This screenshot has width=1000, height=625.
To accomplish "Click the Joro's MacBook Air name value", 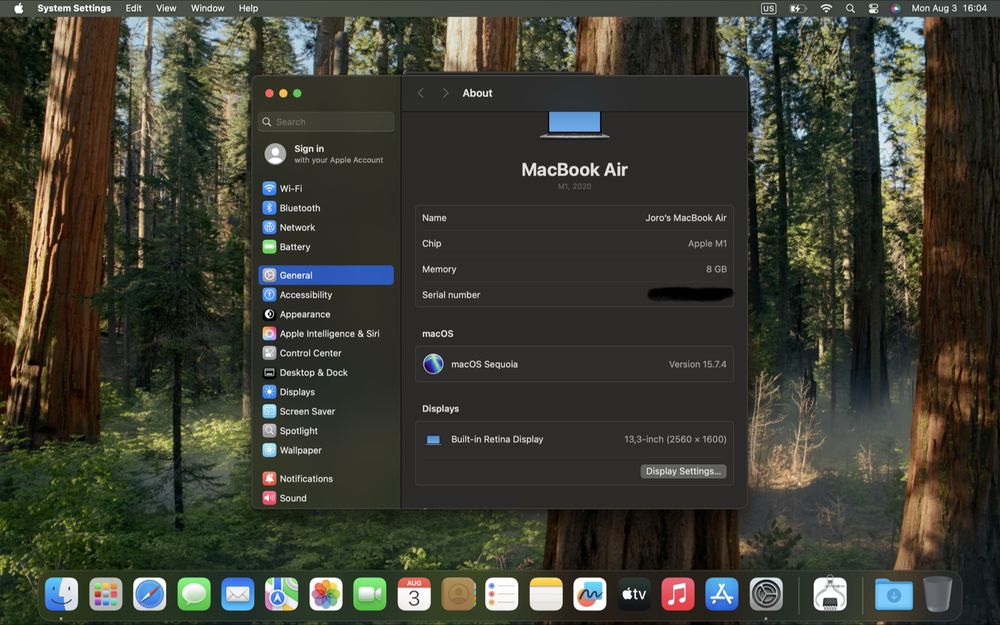I will (x=686, y=217).
